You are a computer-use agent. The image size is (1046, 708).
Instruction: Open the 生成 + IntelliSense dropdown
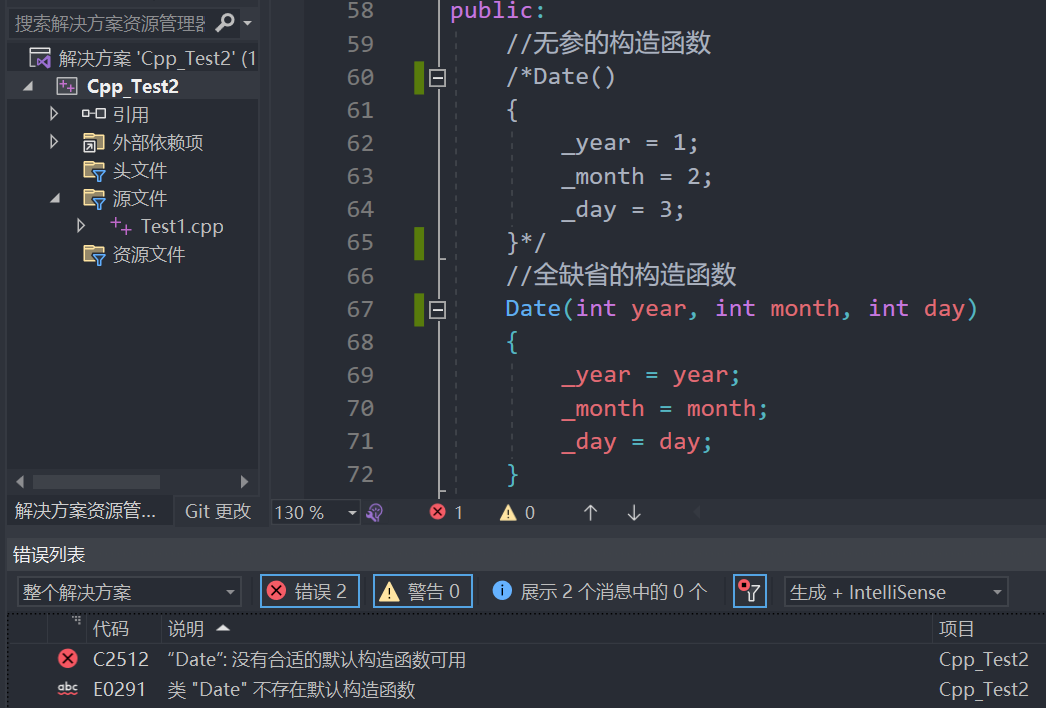point(895,592)
